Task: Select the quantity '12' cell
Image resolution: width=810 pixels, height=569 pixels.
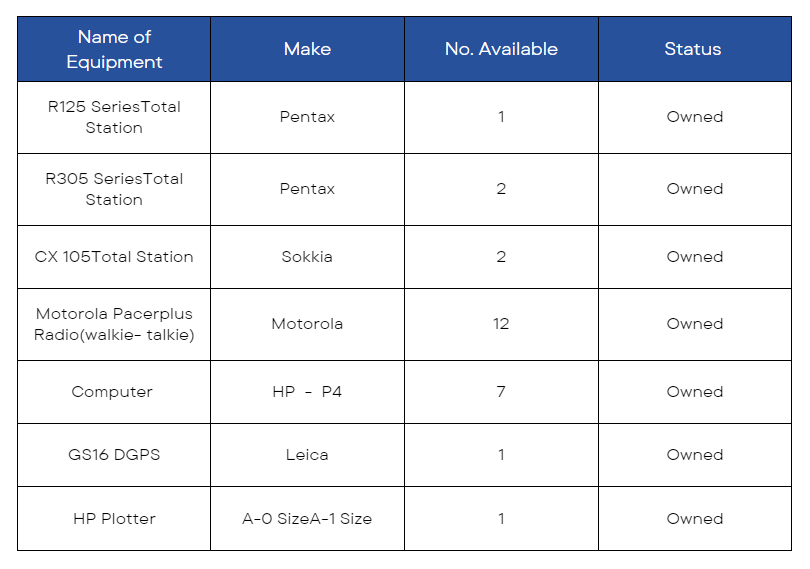Action: click(x=501, y=324)
